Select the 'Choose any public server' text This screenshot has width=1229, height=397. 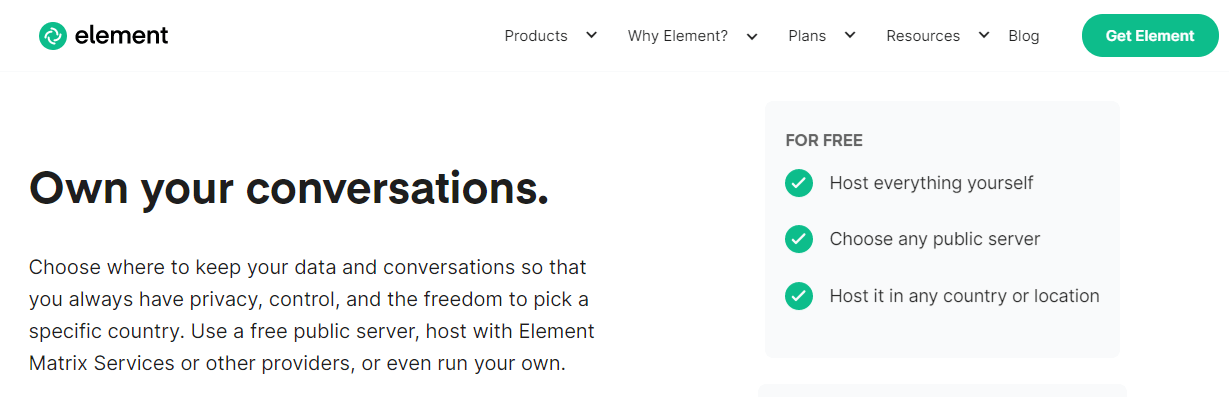pyautogui.click(x=935, y=240)
